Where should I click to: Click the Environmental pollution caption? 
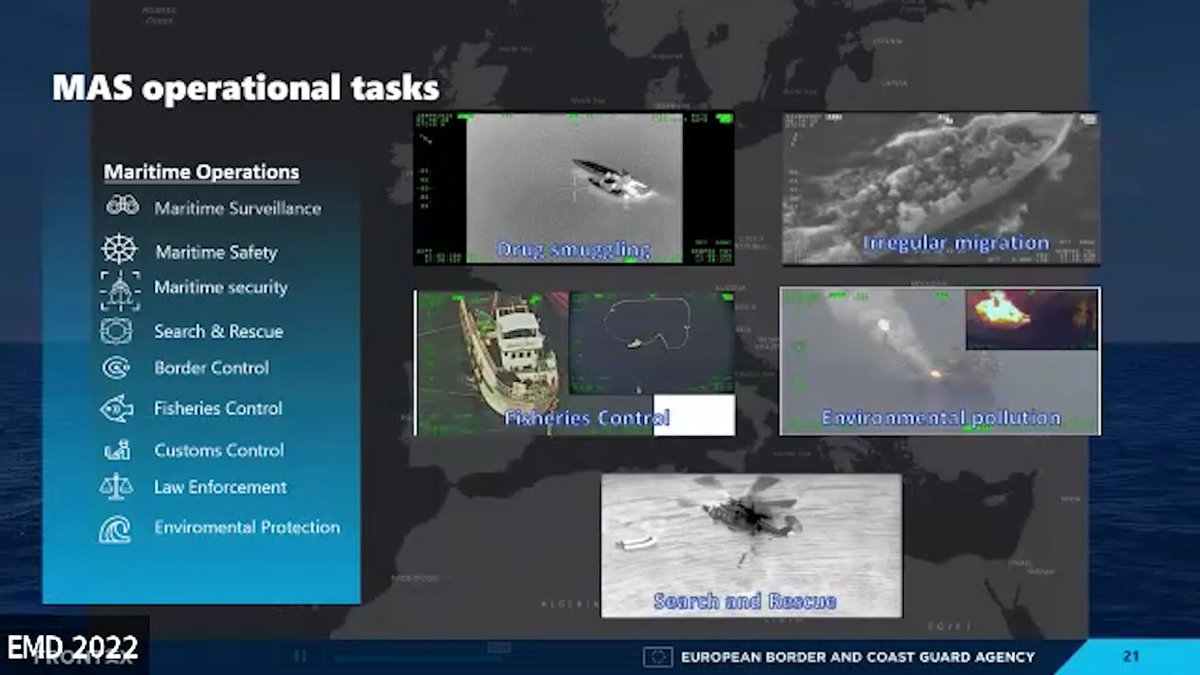point(941,417)
